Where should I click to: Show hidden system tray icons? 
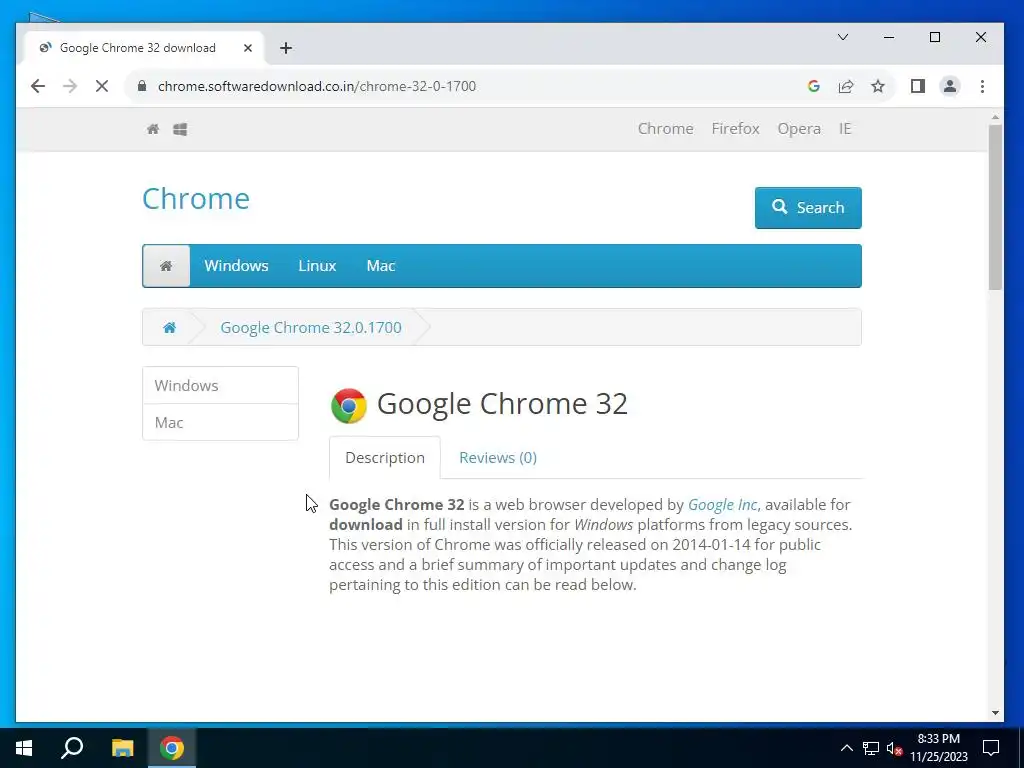click(x=846, y=748)
